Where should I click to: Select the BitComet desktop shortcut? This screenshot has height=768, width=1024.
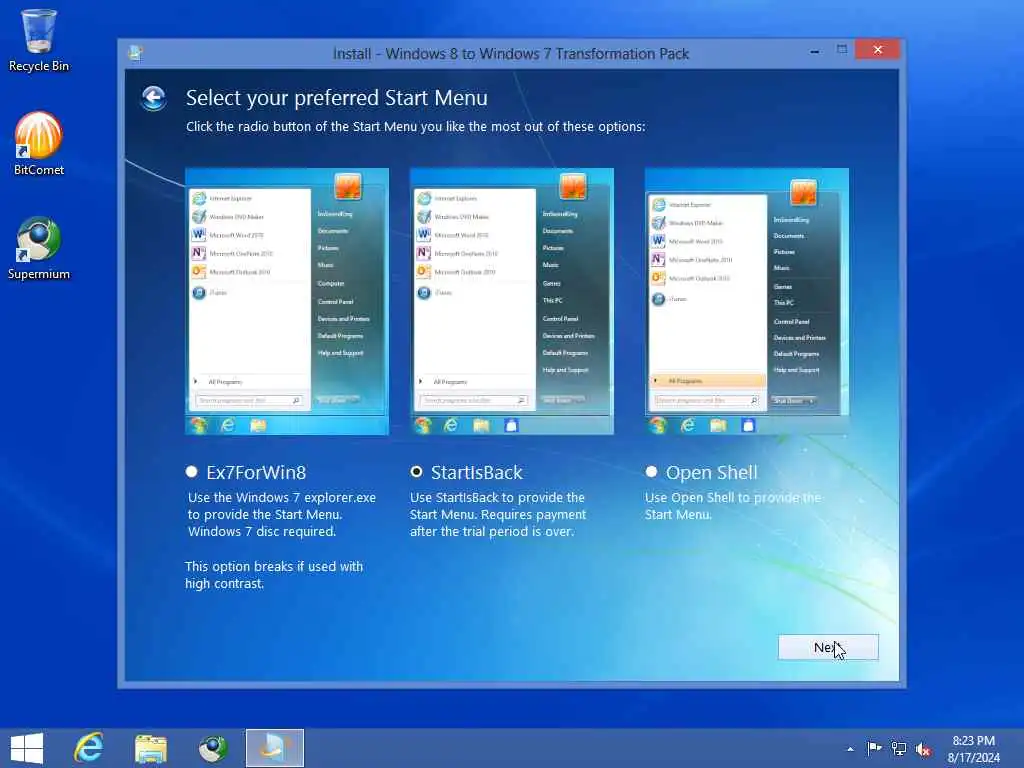pos(39,144)
